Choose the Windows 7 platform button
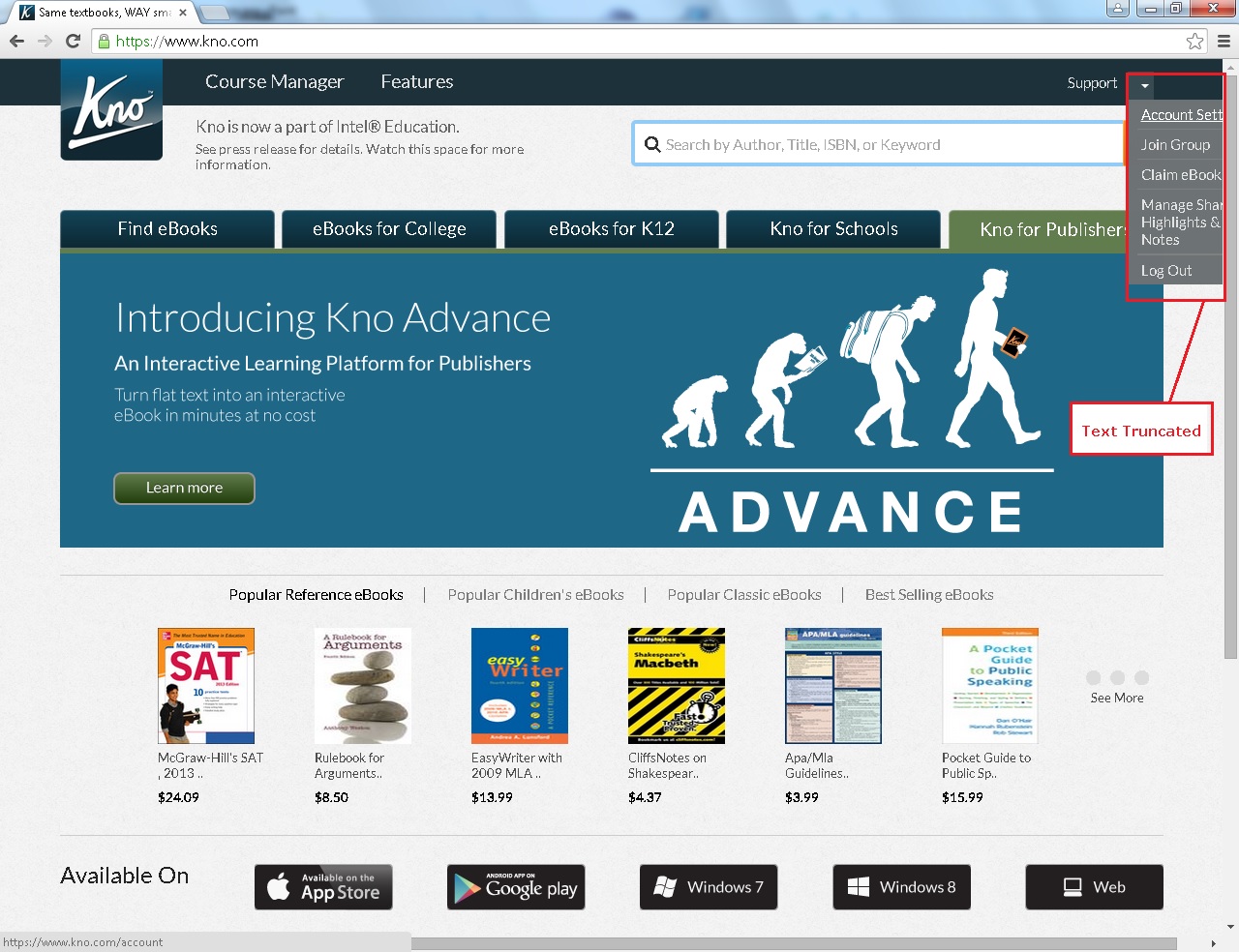 pyautogui.click(x=709, y=887)
